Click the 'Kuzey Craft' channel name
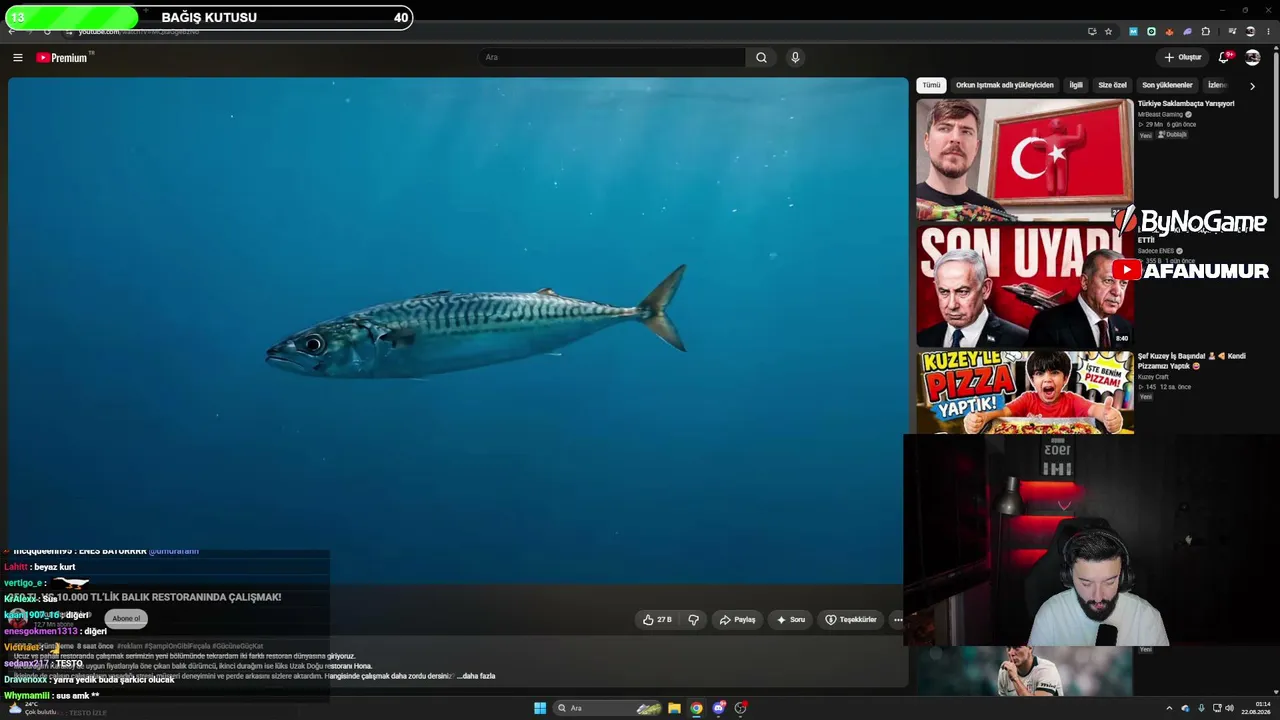 coord(1152,377)
